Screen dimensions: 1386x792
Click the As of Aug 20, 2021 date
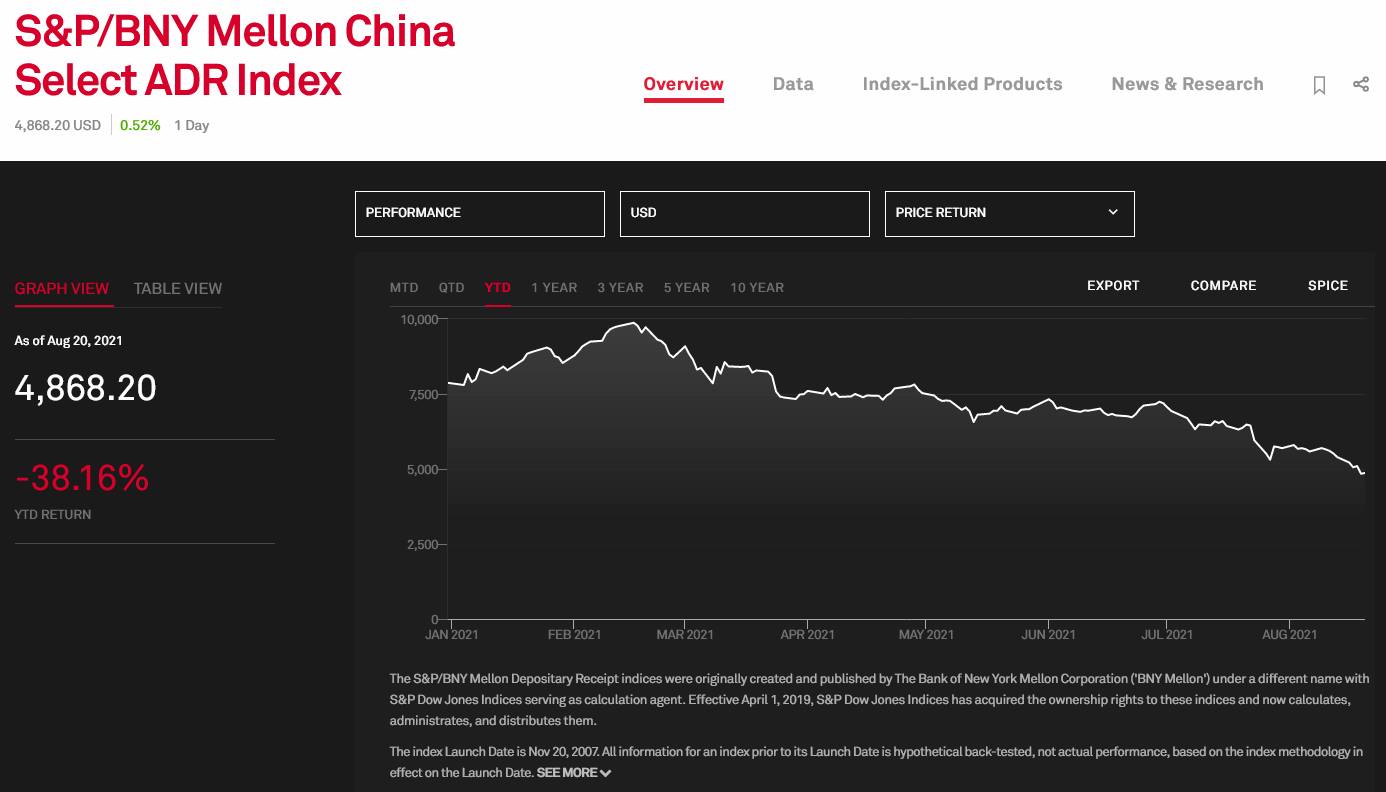[69, 340]
